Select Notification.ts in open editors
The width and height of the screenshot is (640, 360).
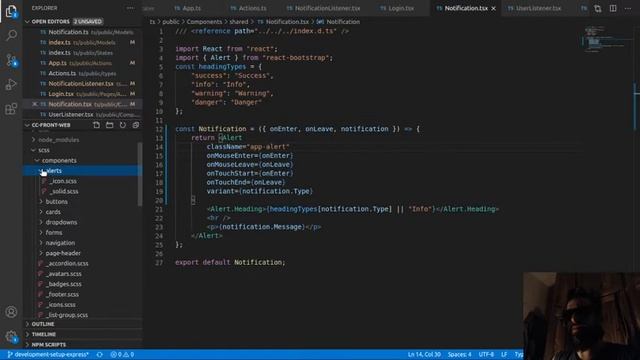coord(82,32)
